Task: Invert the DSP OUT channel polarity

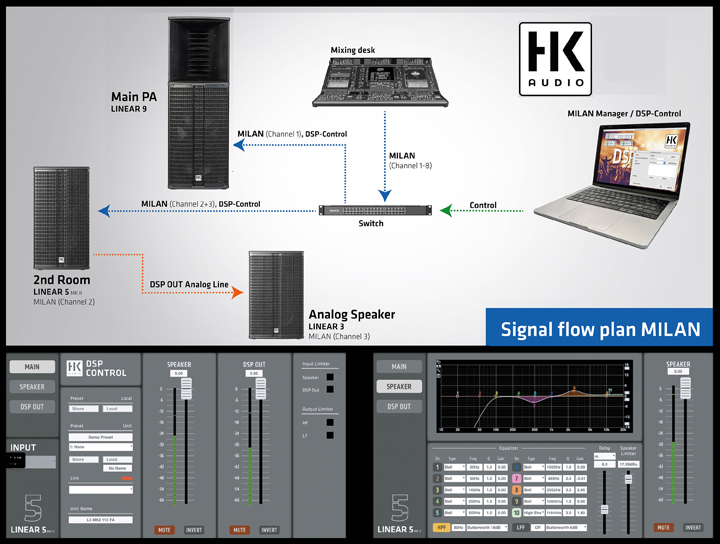Action: coord(269,530)
